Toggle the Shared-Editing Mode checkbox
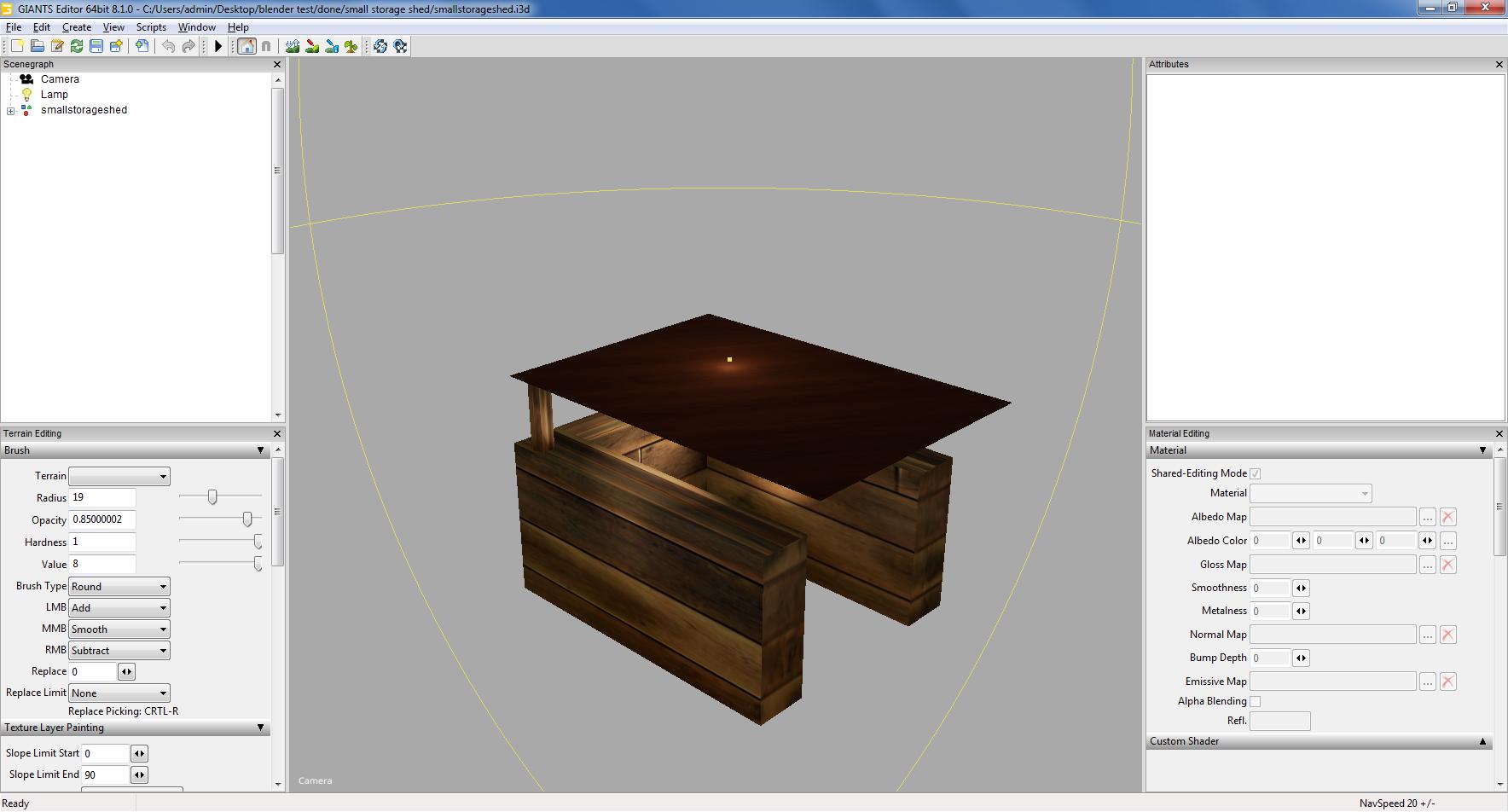 pyautogui.click(x=1255, y=473)
